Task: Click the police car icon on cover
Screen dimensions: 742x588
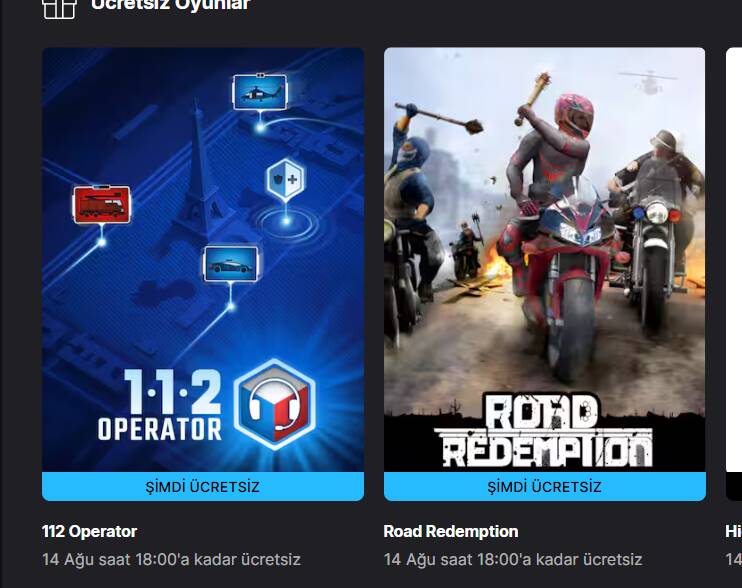Action: click(230, 263)
